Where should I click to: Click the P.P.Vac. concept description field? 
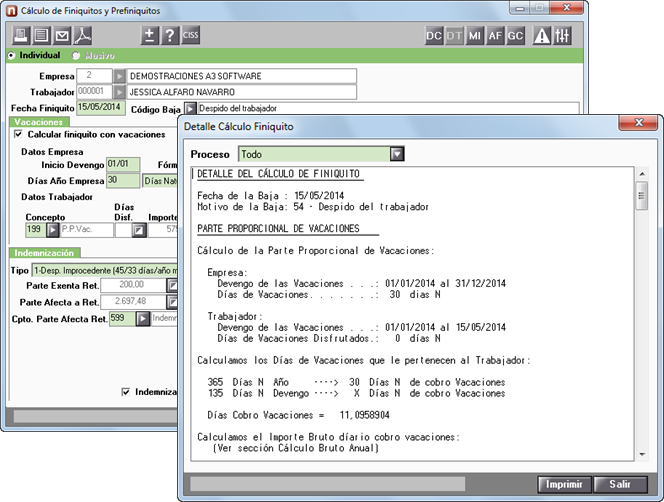pyautogui.click(x=86, y=230)
